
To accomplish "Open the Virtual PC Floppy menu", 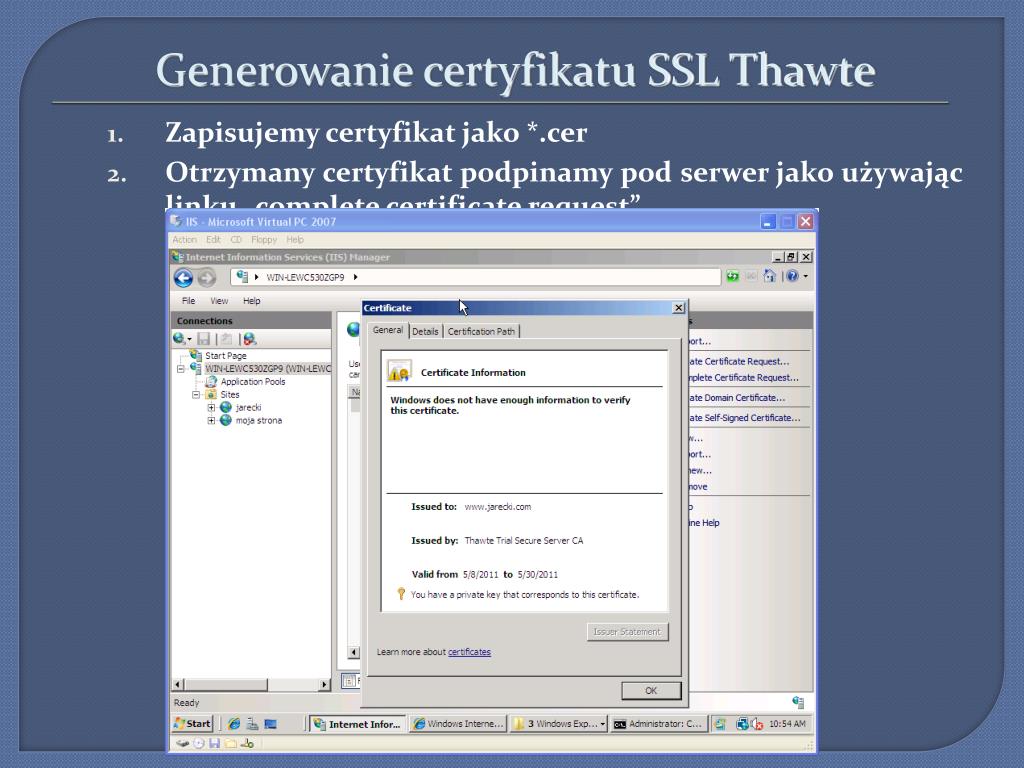I will pyautogui.click(x=264, y=240).
